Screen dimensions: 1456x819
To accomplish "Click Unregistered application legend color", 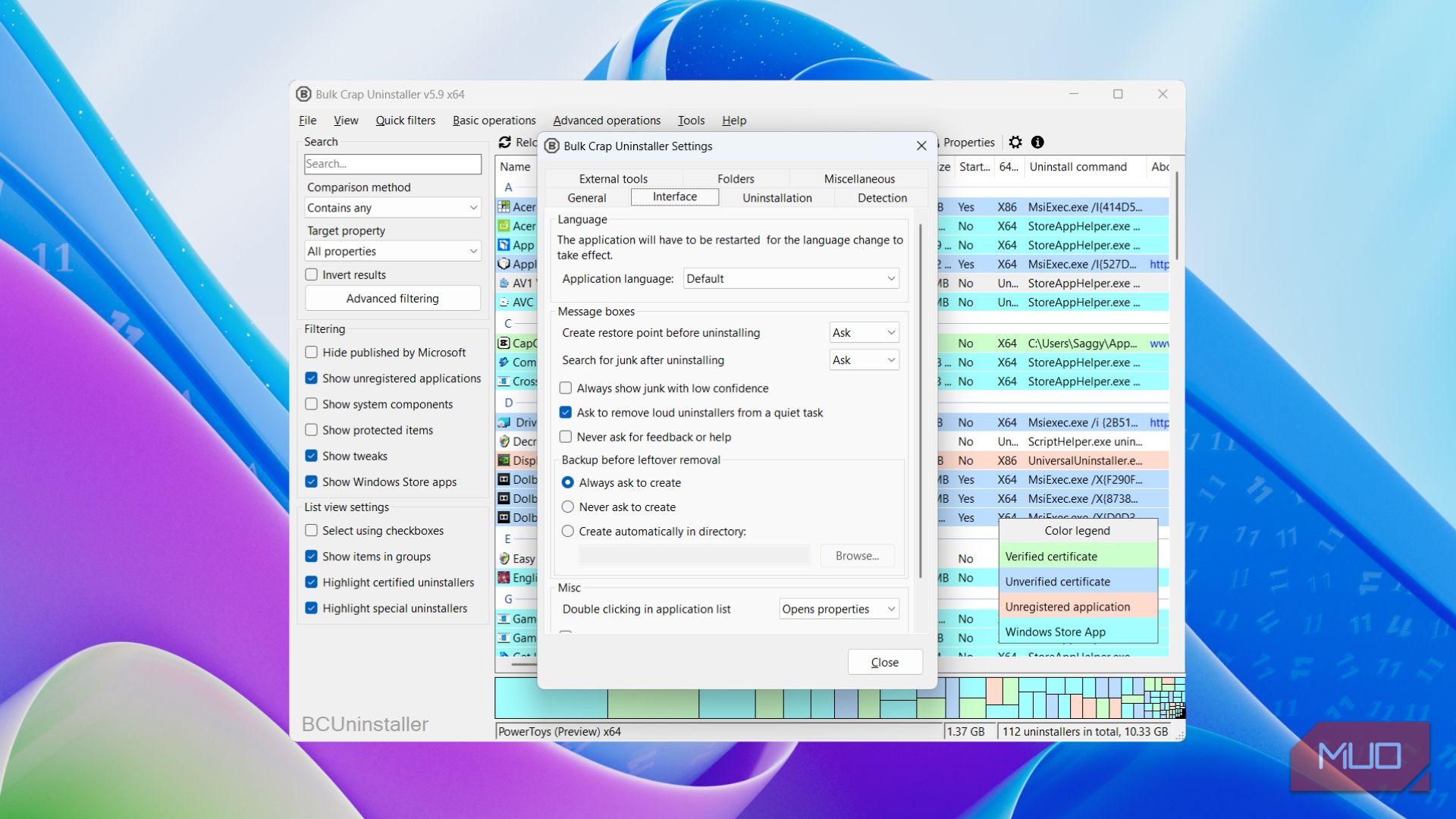I will click(x=1078, y=606).
